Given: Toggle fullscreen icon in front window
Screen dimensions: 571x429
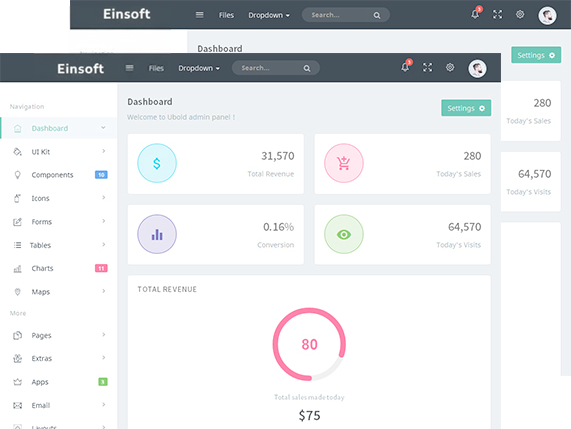Looking at the screenshot, I should 428,67.
